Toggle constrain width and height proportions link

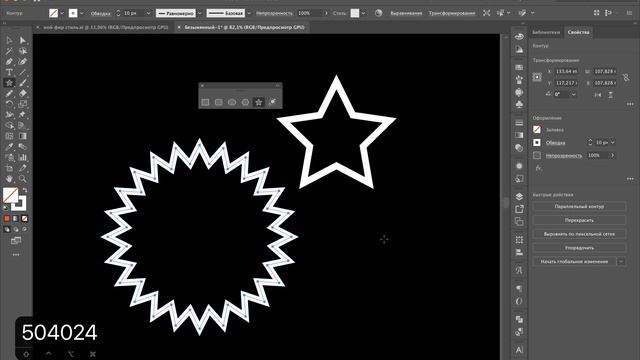[626, 77]
